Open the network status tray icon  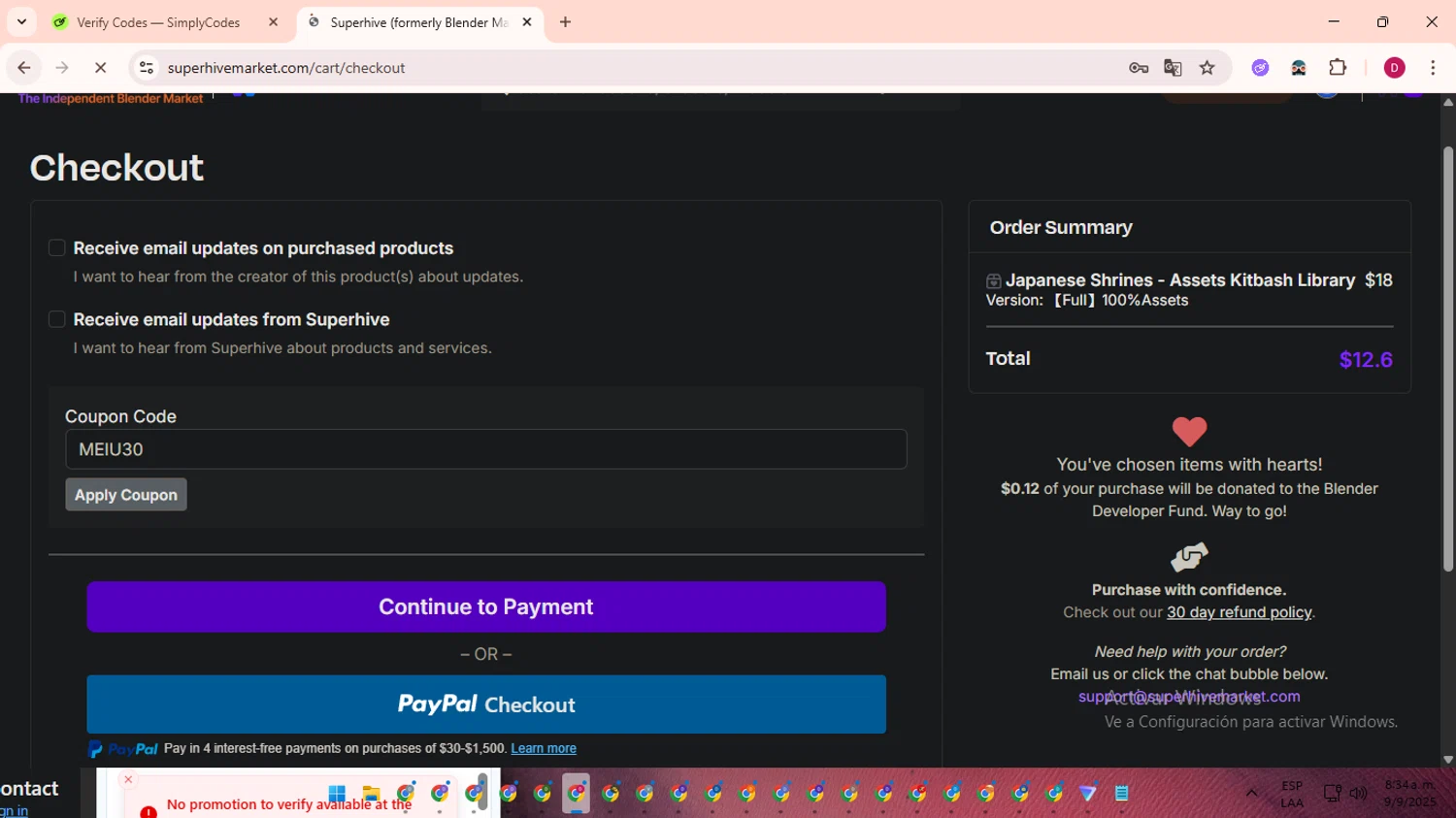pyautogui.click(x=1332, y=794)
